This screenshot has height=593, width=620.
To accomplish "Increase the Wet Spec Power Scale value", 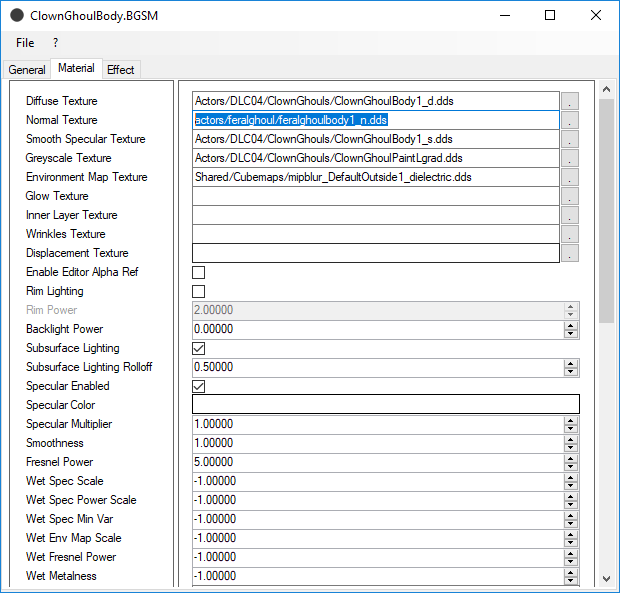I will (x=571, y=496).
